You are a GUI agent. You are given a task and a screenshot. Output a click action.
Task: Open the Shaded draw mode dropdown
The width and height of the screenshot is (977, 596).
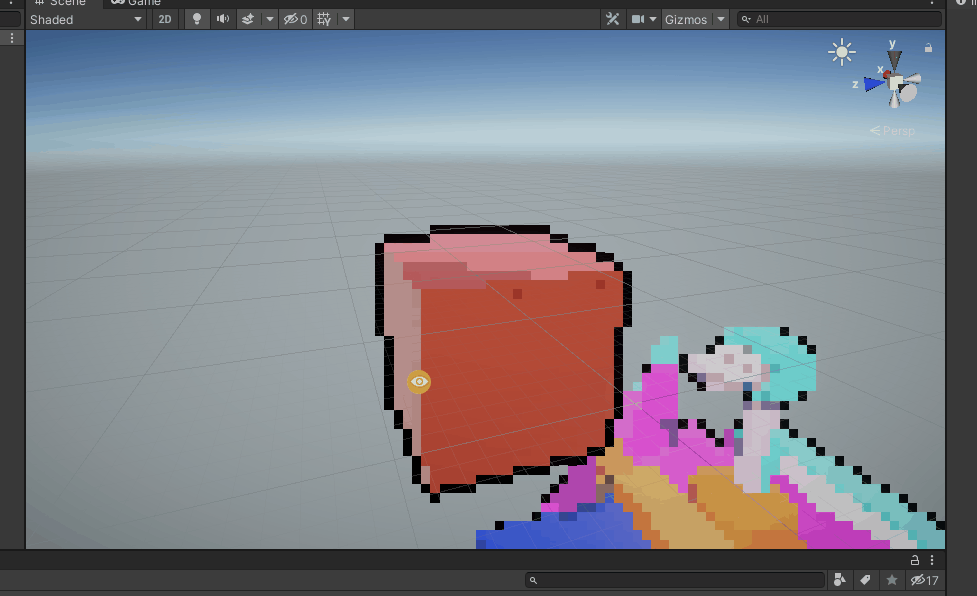86,19
